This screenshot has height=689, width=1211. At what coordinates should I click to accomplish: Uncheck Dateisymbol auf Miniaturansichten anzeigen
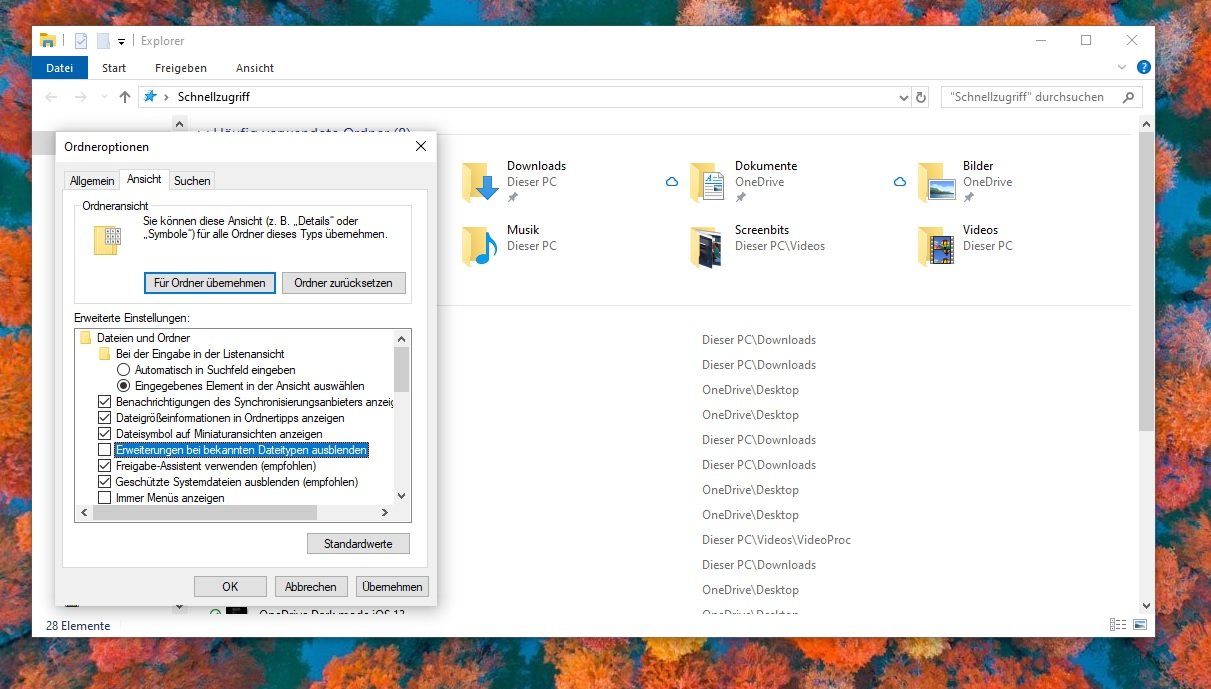point(105,434)
